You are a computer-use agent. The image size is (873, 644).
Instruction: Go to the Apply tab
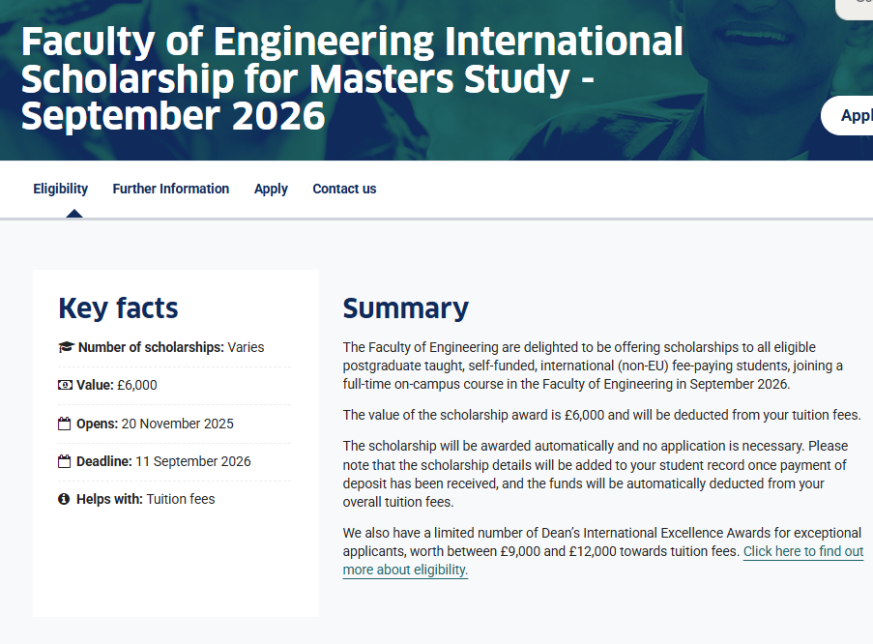coord(270,189)
